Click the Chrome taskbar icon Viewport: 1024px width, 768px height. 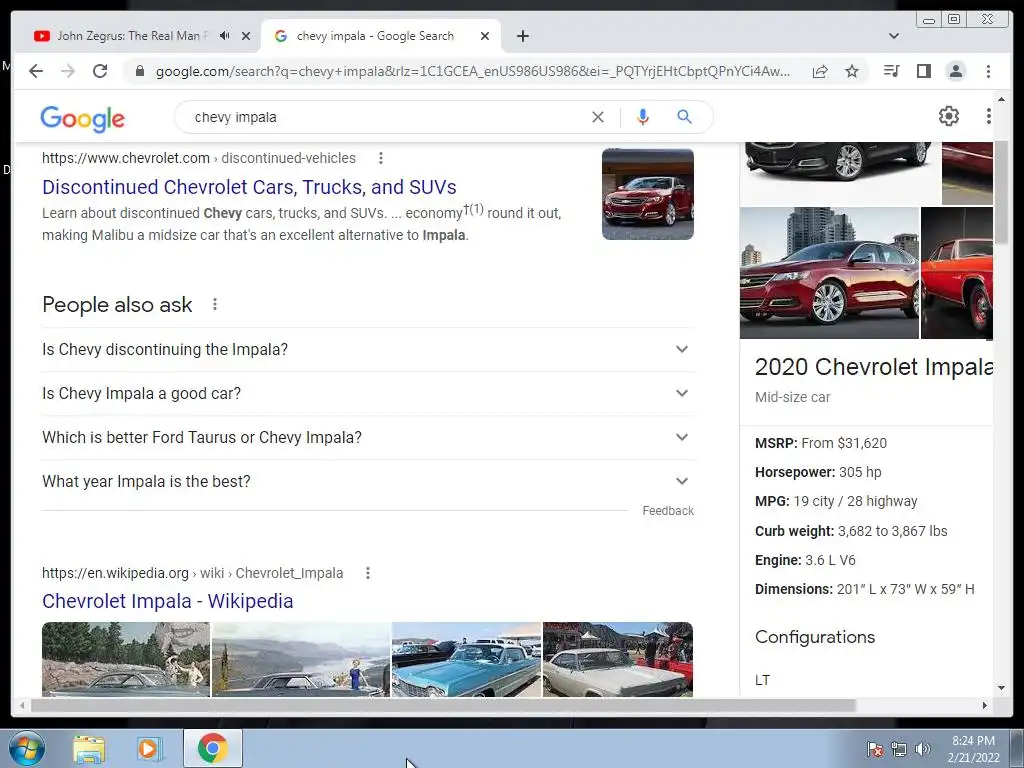pos(213,748)
